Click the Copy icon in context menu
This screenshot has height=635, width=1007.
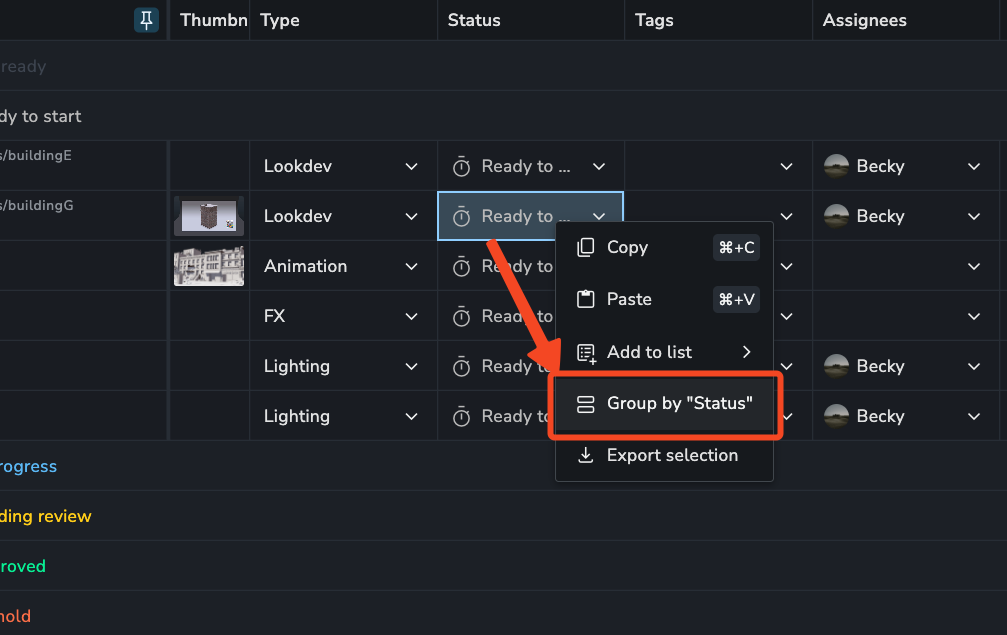586,248
